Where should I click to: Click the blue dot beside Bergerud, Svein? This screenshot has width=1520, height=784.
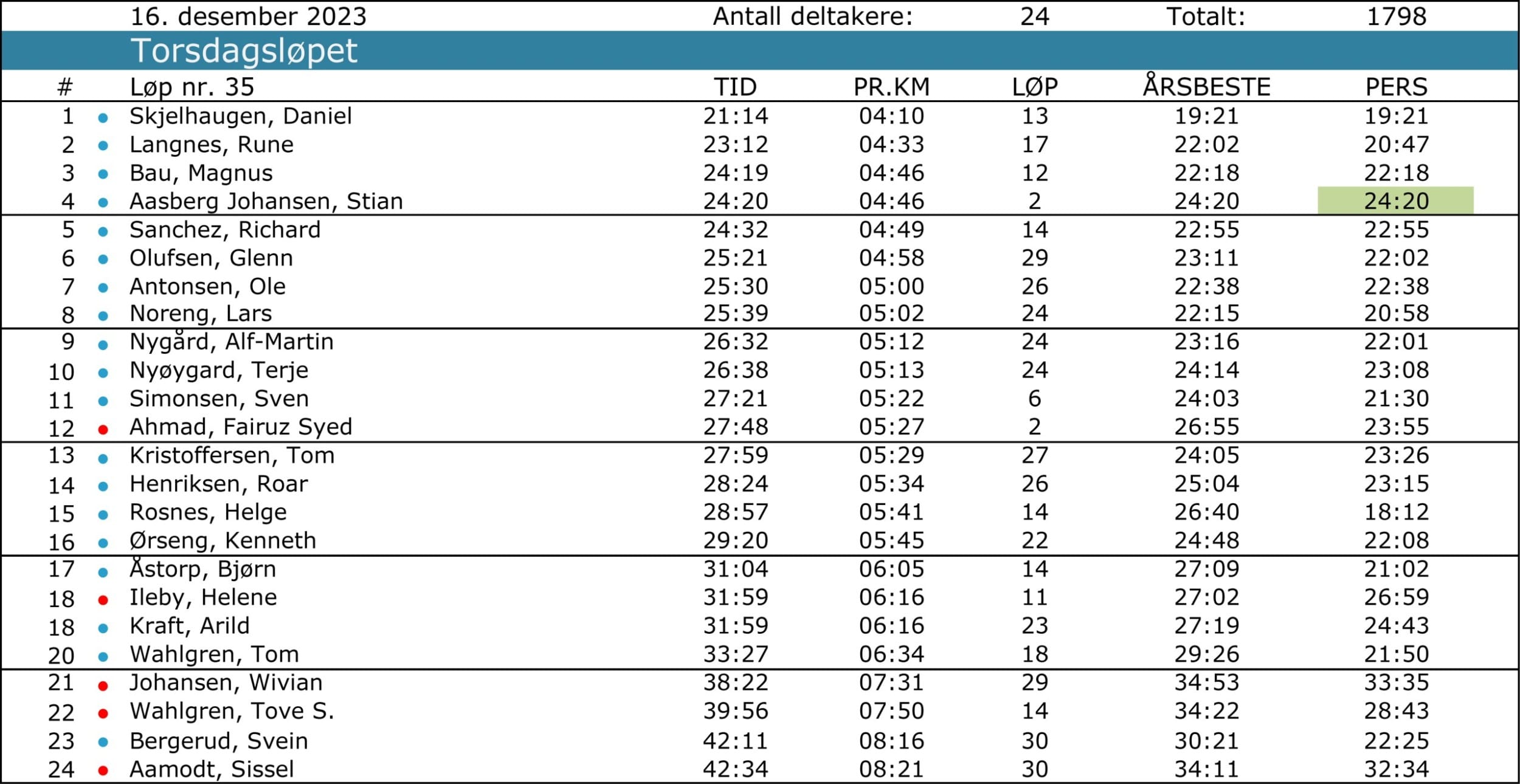[103, 742]
